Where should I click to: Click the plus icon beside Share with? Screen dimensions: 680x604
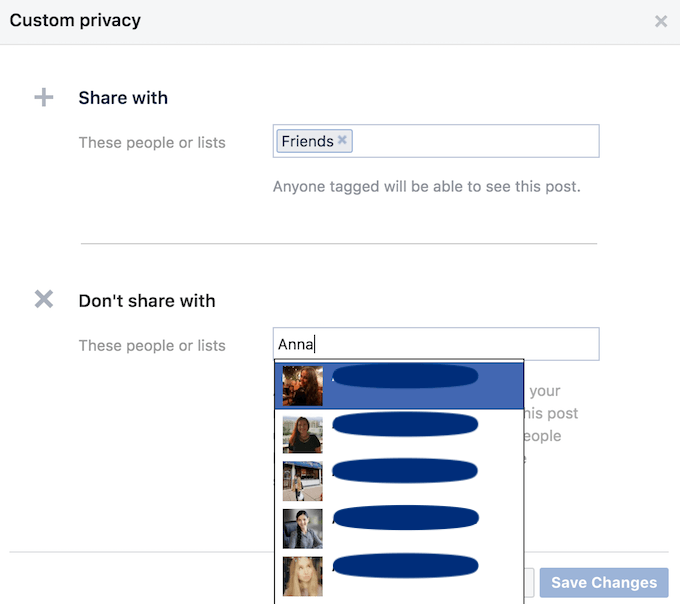pyautogui.click(x=44, y=97)
